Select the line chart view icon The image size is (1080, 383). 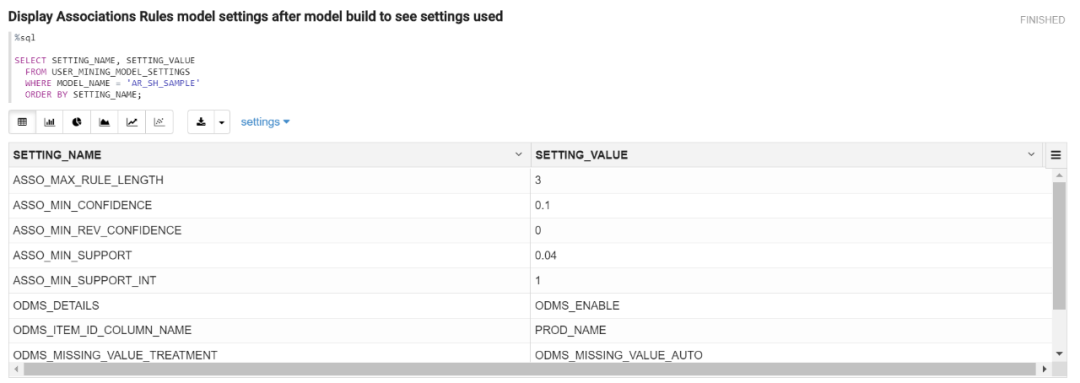(x=132, y=122)
